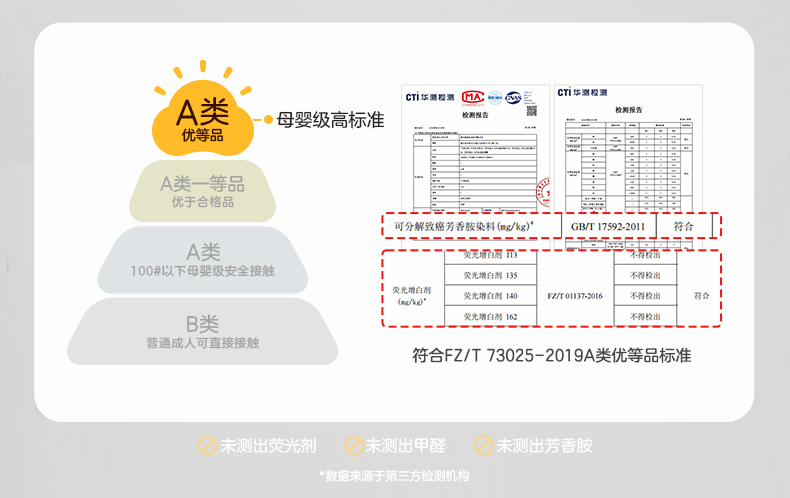Click the 符合FZ/T 73025-2019A类优等品标准 caption
790x498 pixels.
coord(552,355)
